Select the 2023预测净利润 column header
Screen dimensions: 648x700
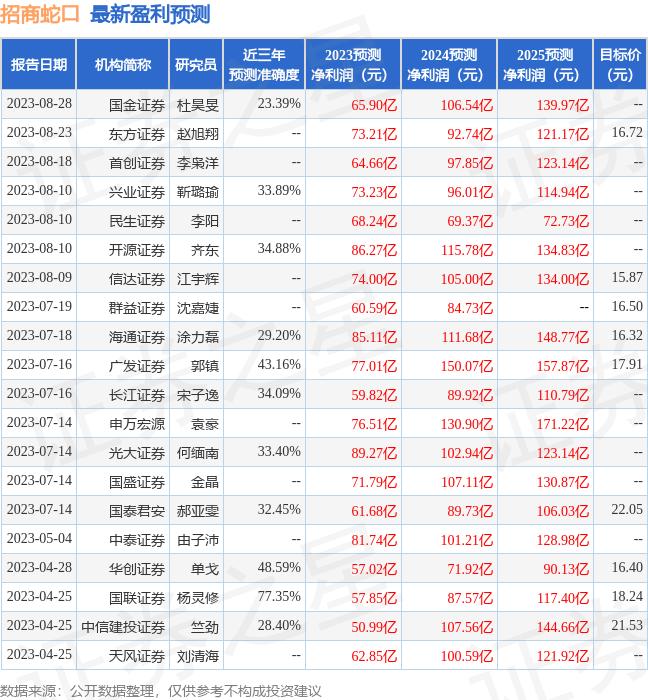point(353,65)
